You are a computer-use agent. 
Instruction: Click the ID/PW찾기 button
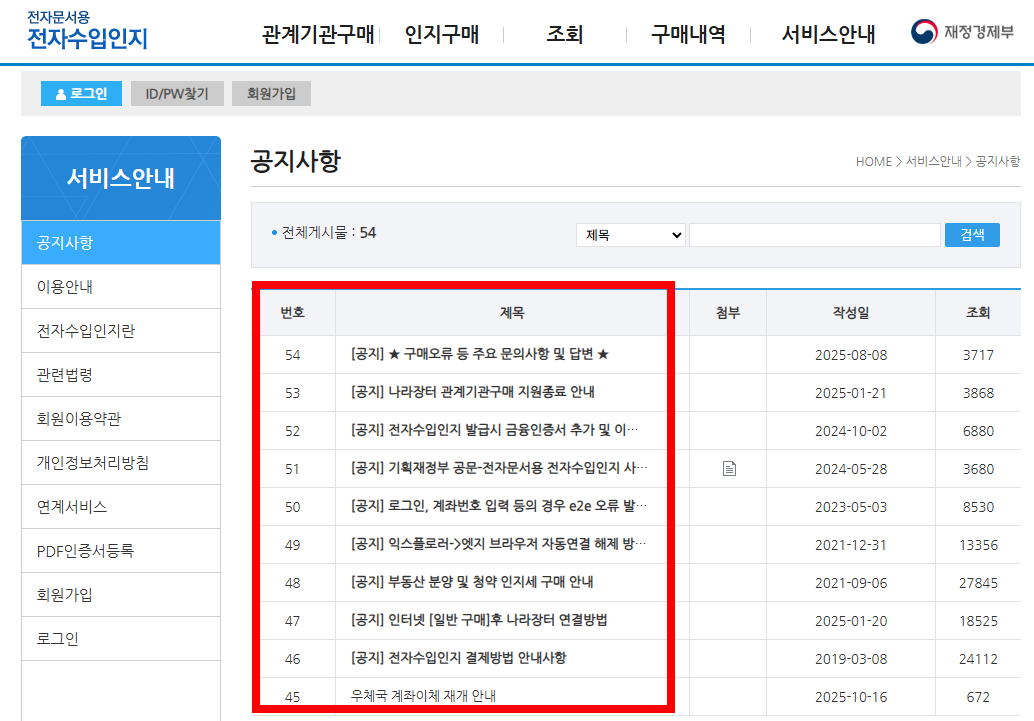click(177, 94)
